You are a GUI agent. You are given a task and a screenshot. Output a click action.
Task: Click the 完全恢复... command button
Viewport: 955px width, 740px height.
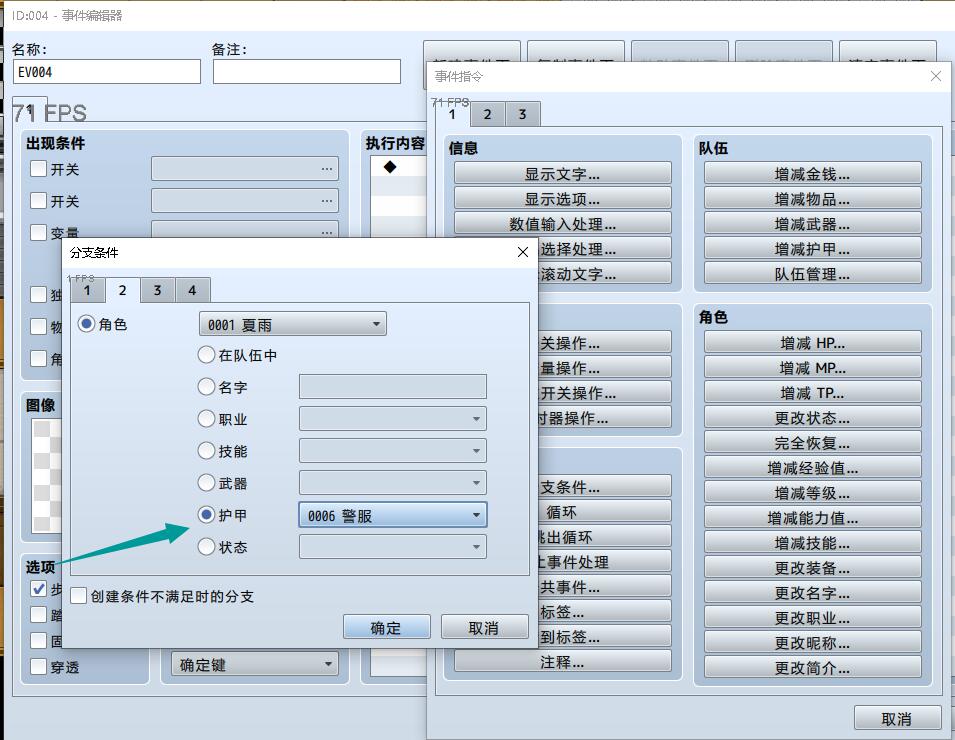tap(812, 442)
